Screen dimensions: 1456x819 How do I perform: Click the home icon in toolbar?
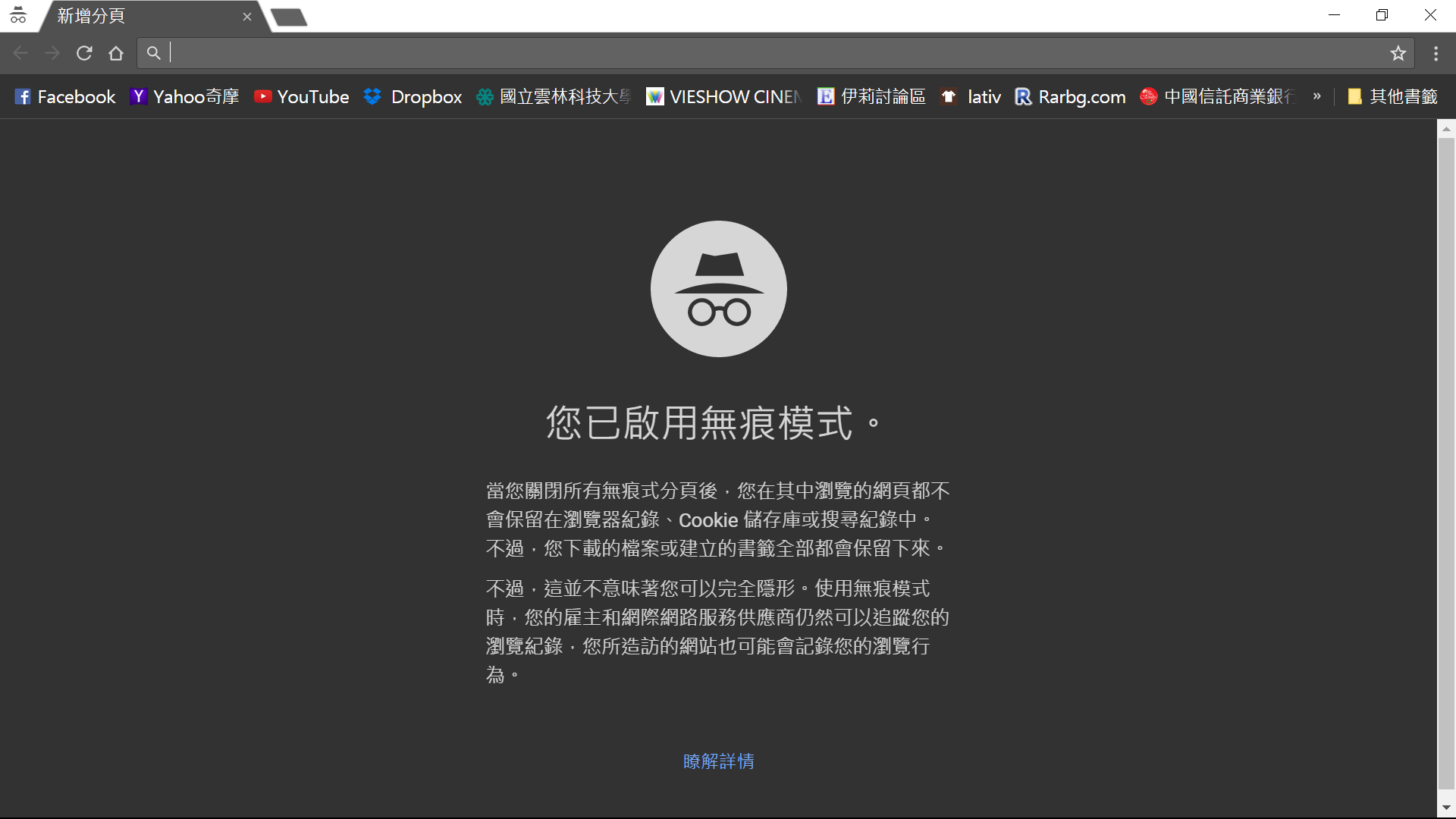[x=116, y=53]
